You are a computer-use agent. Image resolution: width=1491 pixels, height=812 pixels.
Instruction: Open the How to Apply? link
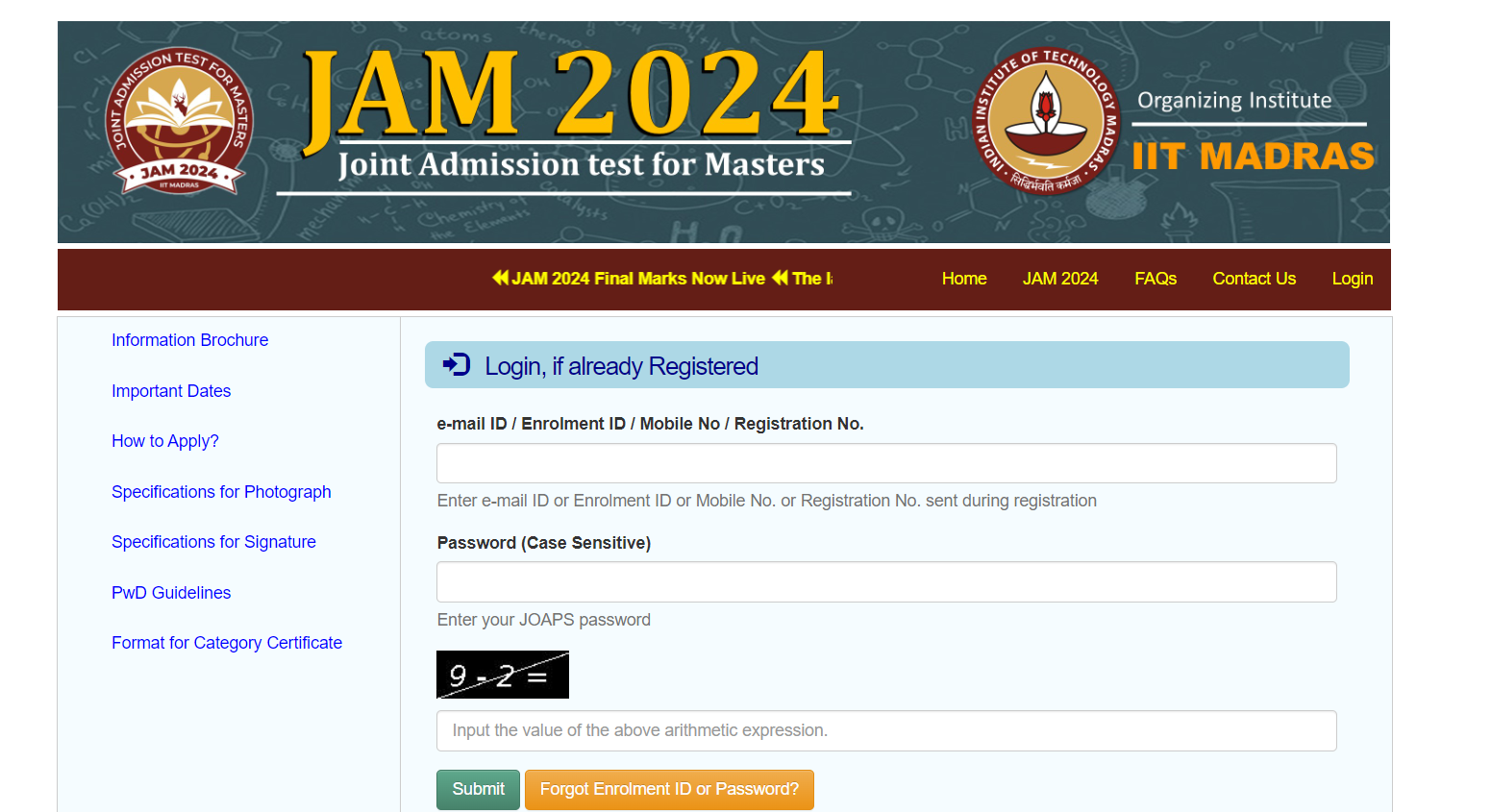coord(165,441)
